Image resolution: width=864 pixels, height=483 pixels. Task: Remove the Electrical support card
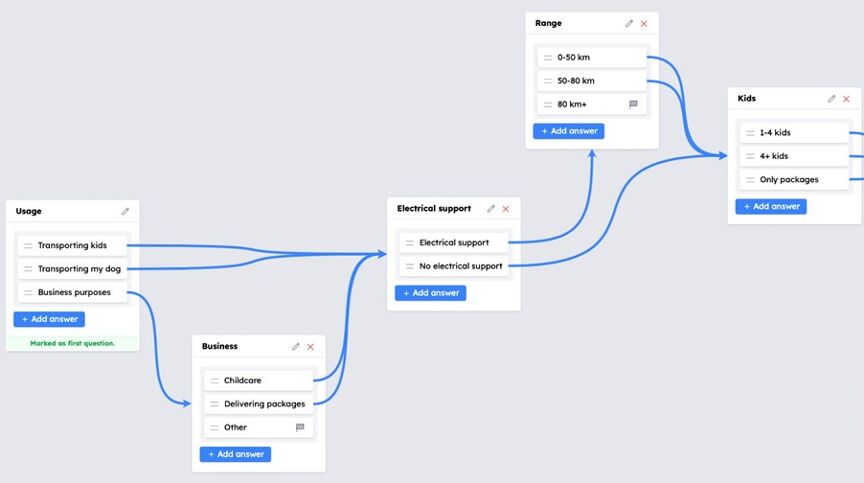(506, 209)
